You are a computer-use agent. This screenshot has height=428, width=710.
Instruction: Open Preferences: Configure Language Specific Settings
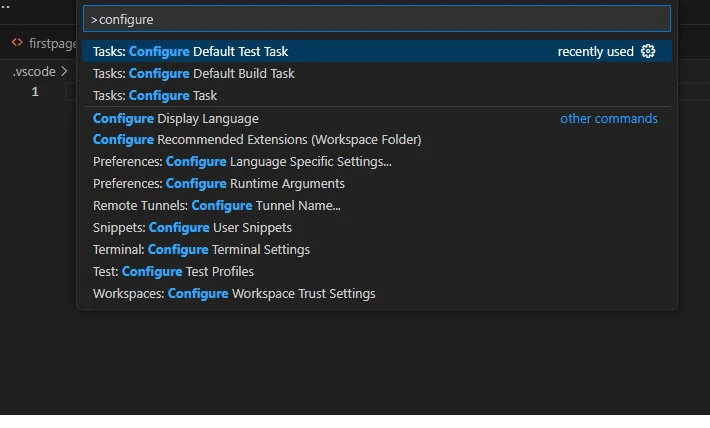tap(377, 162)
